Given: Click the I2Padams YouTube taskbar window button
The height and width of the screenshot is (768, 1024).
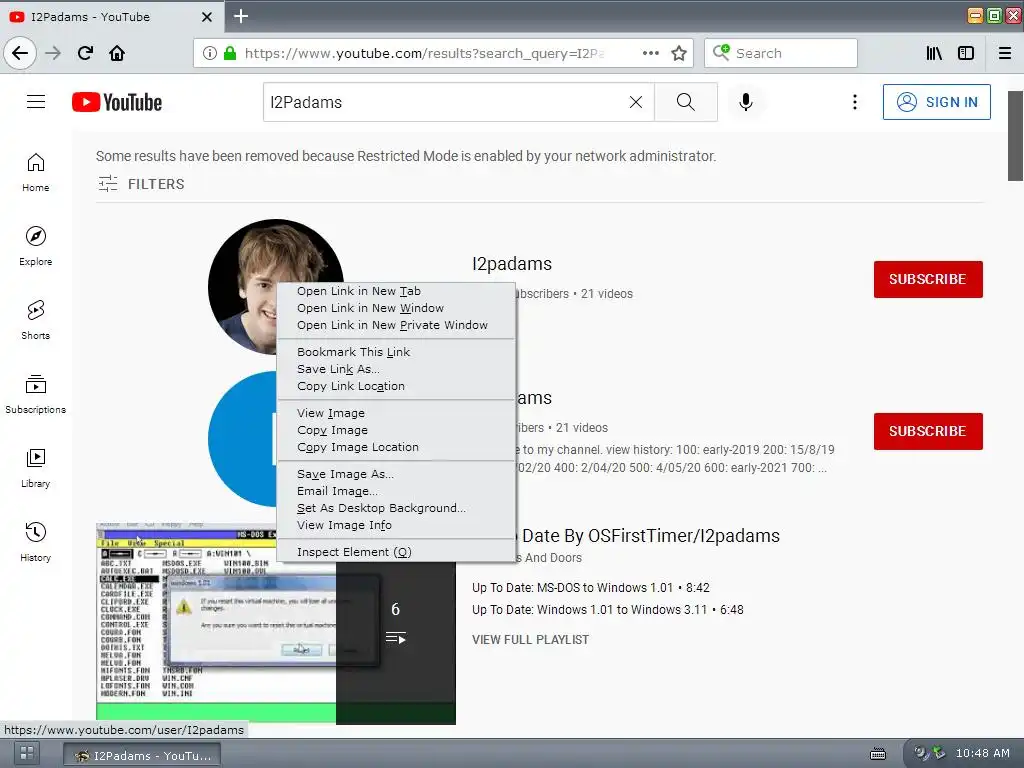Looking at the screenshot, I should tap(142, 755).
